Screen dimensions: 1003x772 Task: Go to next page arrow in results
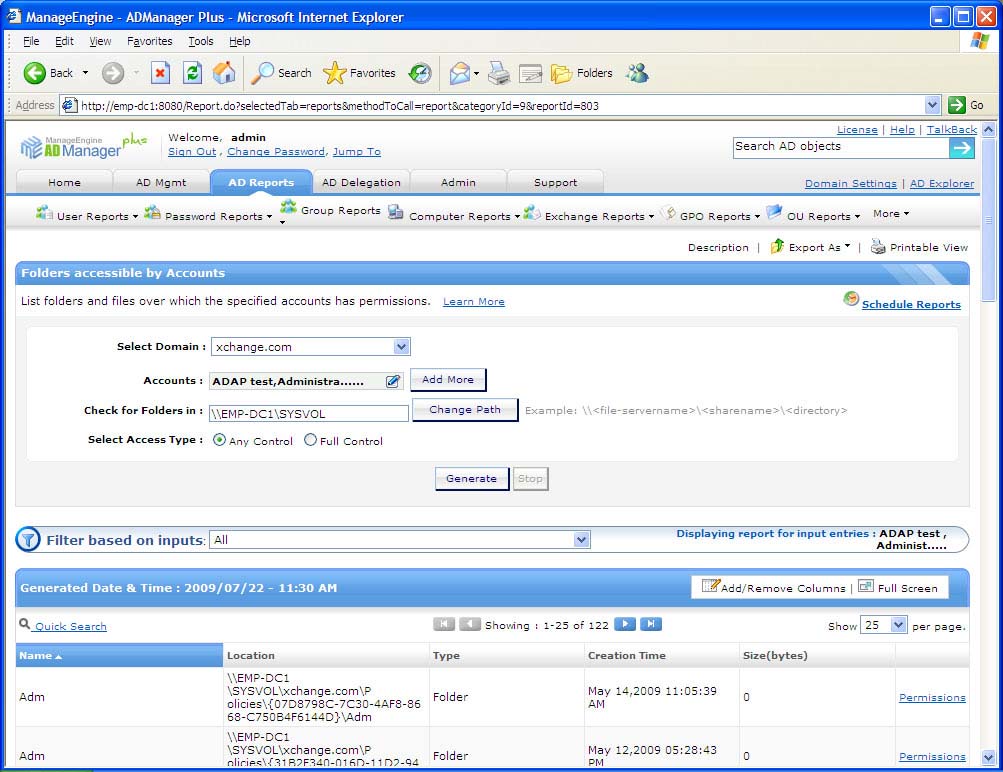click(625, 624)
